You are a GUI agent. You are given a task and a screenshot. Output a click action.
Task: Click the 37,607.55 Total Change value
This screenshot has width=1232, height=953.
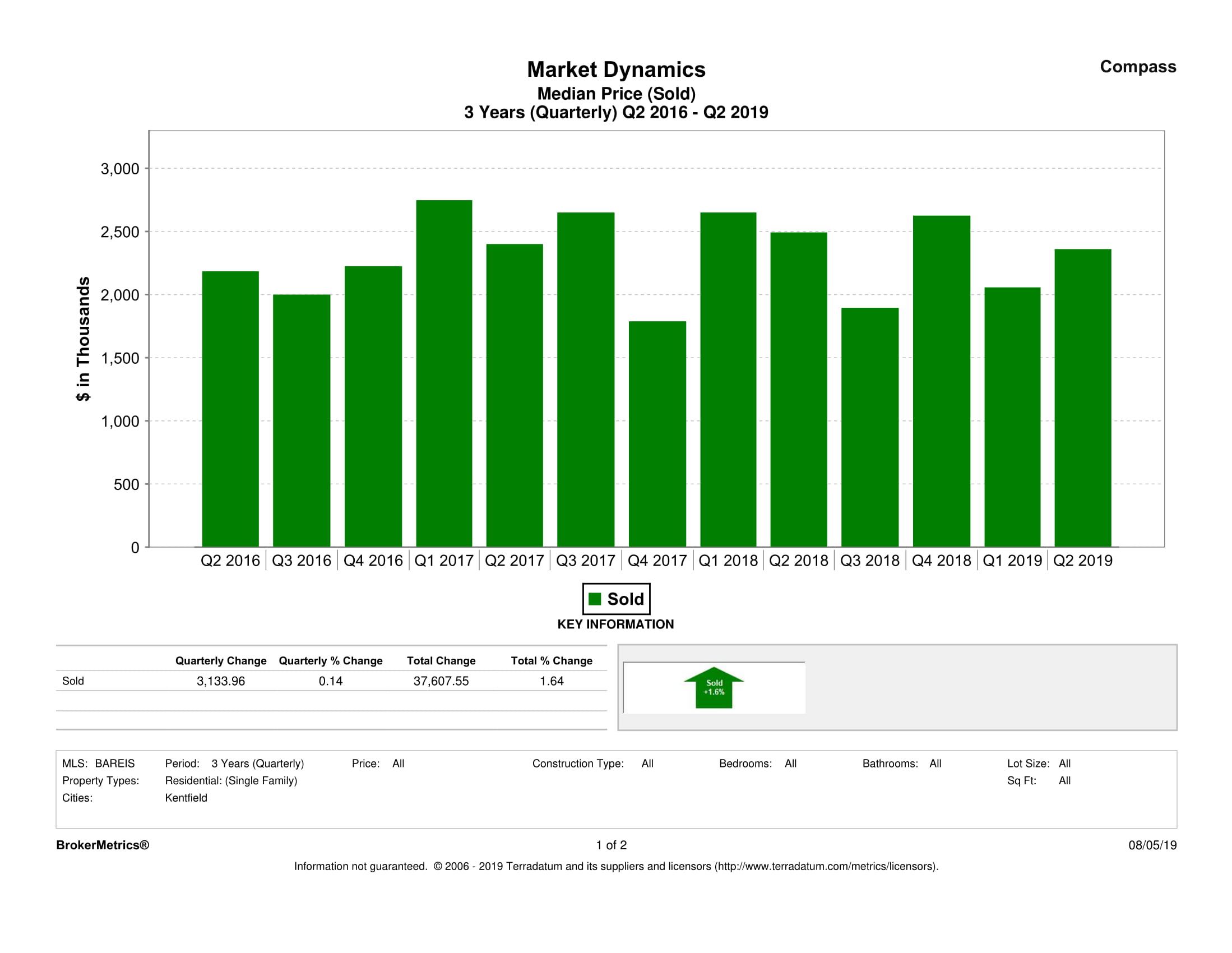441,681
